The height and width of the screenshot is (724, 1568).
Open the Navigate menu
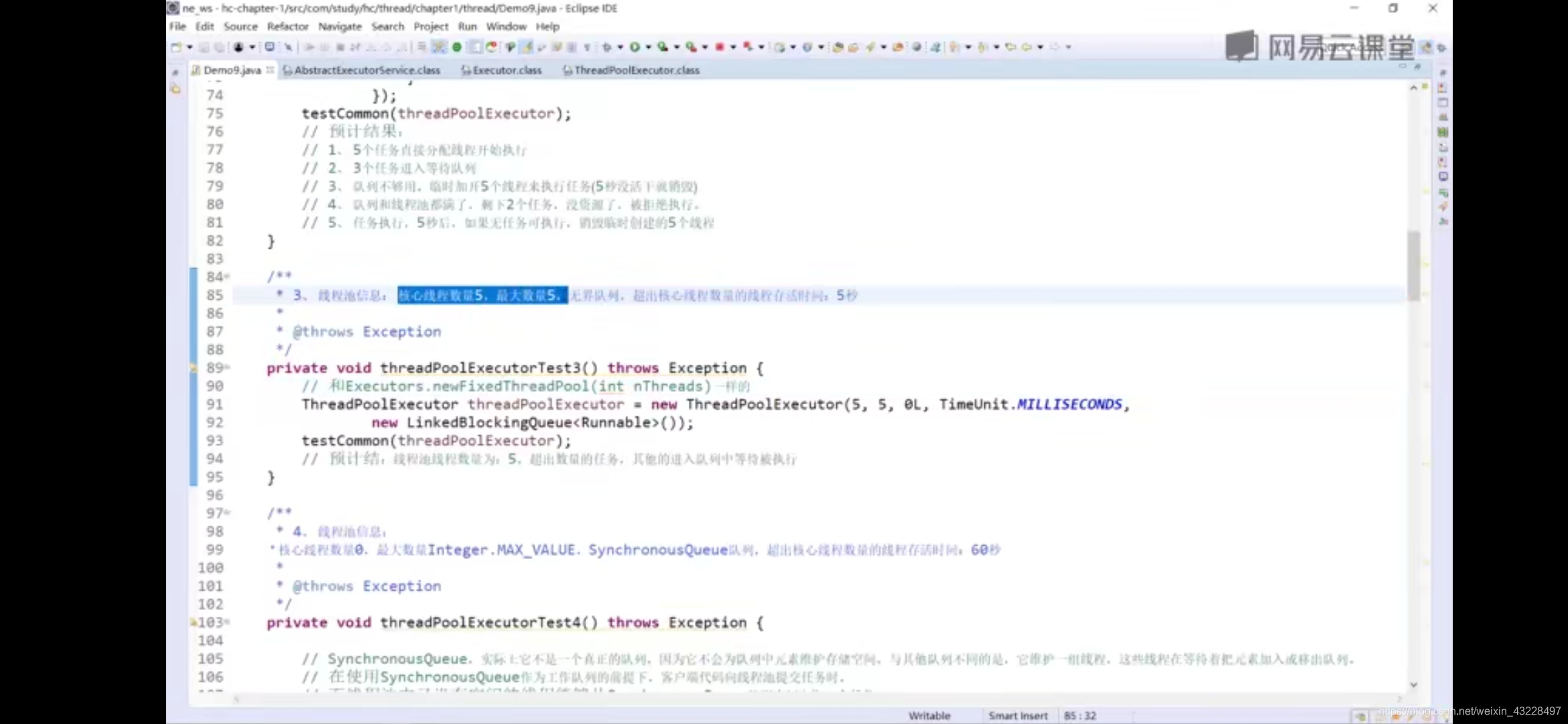pos(340,27)
